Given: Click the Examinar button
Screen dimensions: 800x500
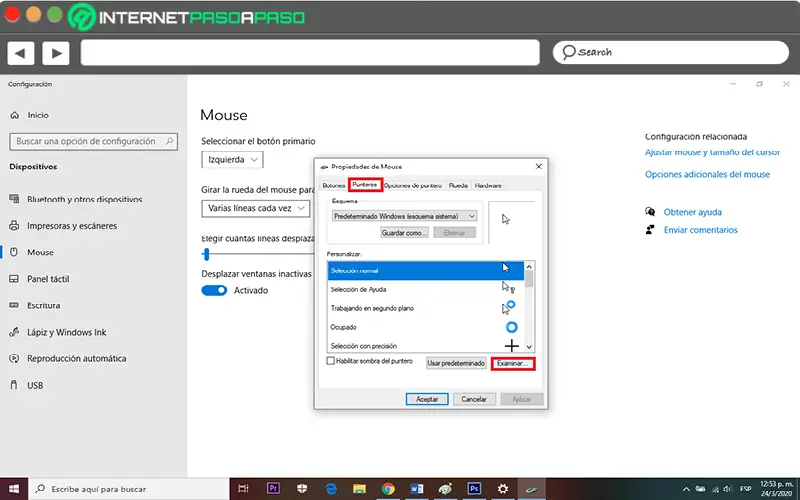Looking at the screenshot, I should [513, 363].
